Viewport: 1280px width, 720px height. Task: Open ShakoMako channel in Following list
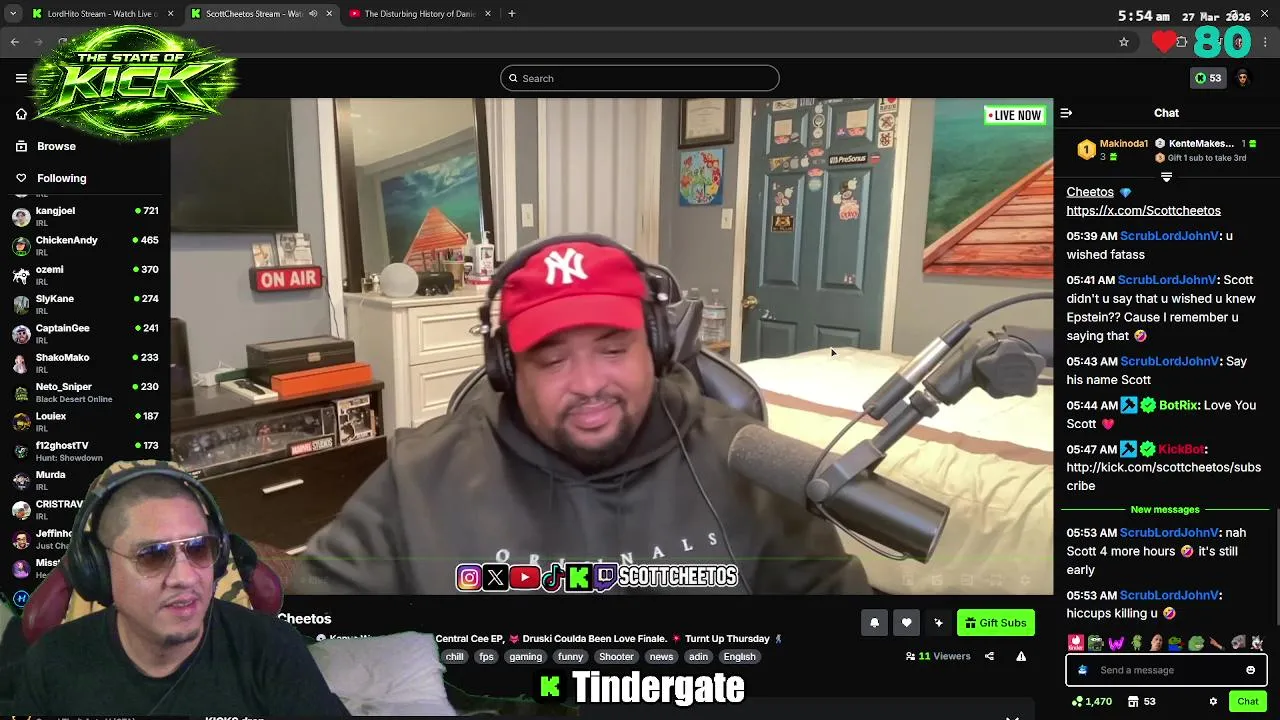point(85,362)
